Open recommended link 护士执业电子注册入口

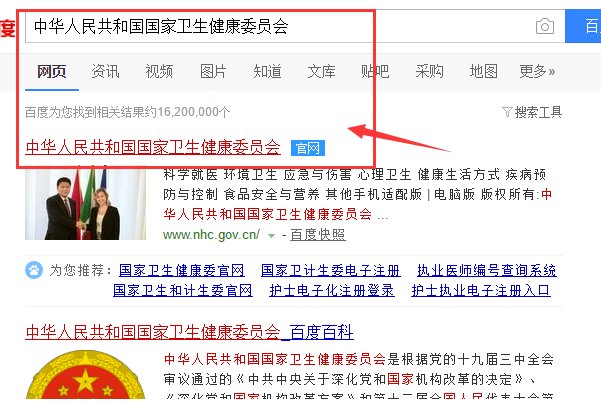[x=481, y=291]
